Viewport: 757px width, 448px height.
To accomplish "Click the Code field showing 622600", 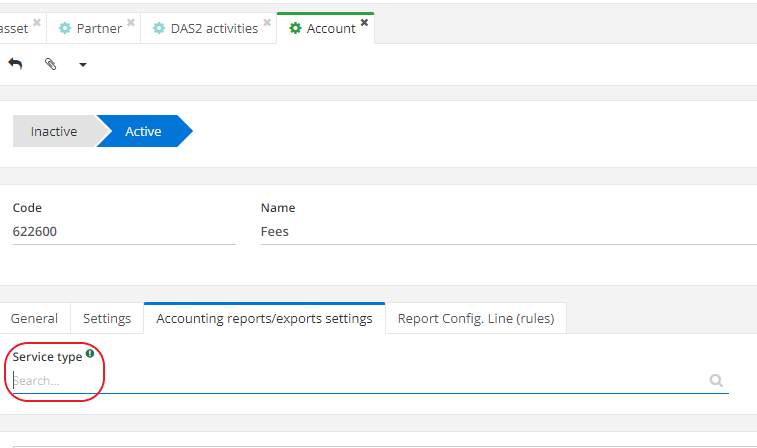I will [124, 232].
